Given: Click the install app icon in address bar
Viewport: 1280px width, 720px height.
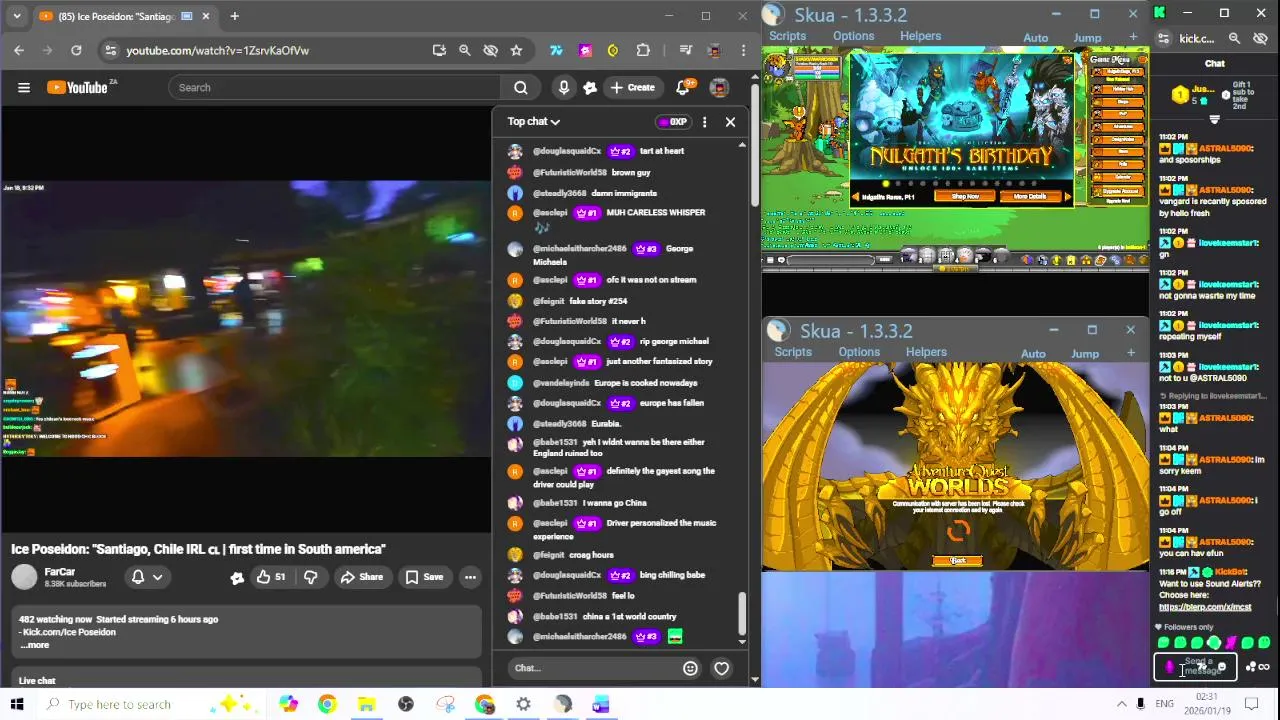Looking at the screenshot, I should (x=438, y=50).
